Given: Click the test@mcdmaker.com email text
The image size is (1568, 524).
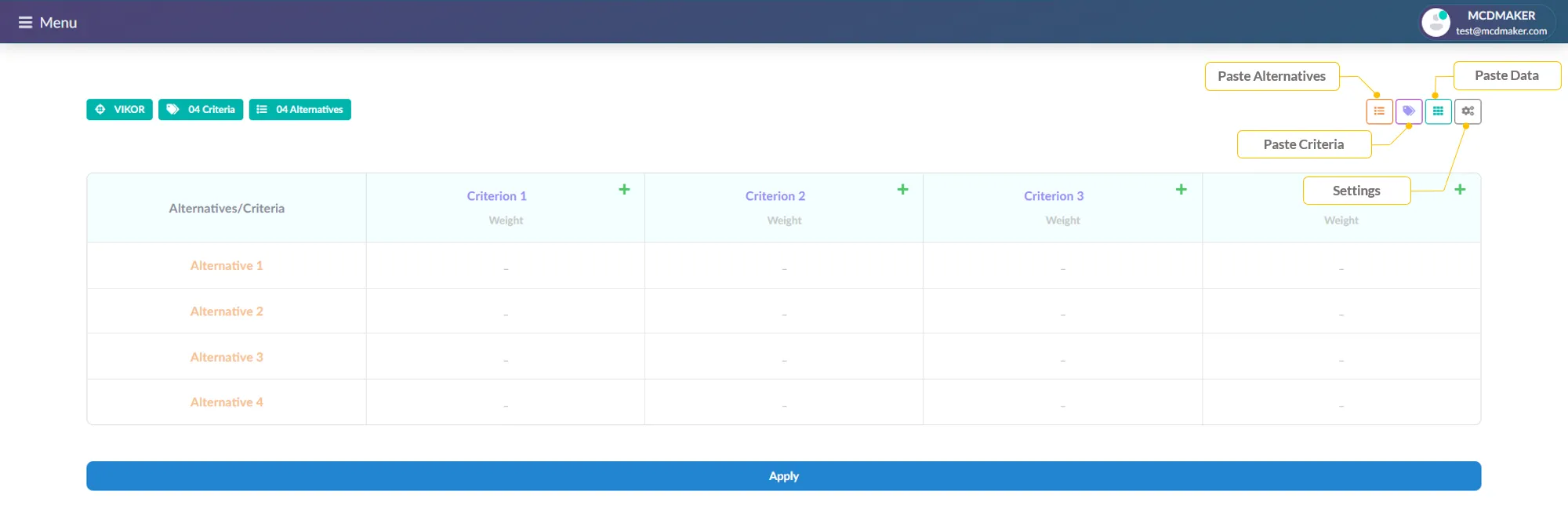Looking at the screenshot, I should pyautogui.click(x=1501, y=31).
